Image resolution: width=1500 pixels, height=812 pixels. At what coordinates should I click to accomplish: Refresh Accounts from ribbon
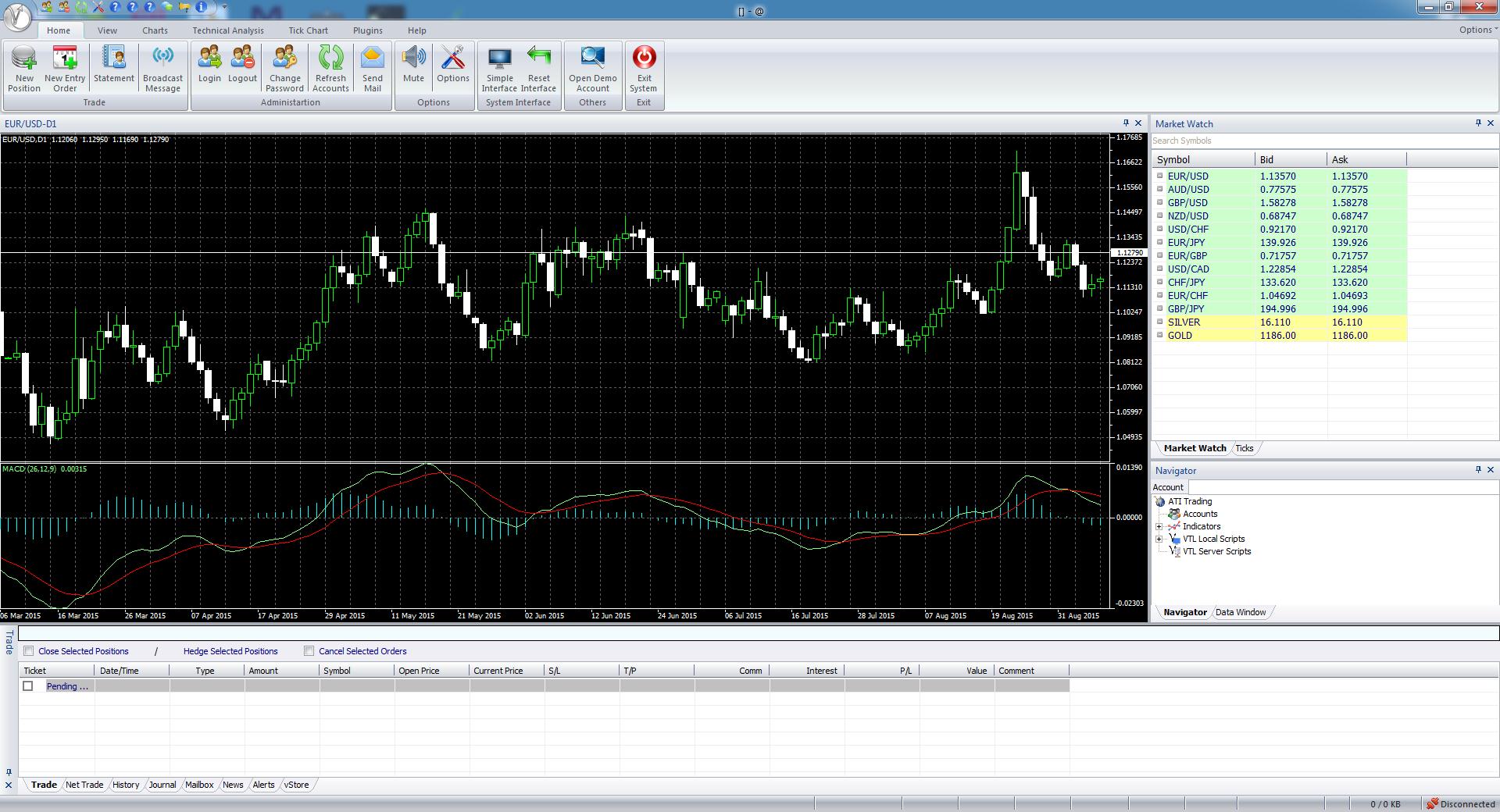click(330, 69)
